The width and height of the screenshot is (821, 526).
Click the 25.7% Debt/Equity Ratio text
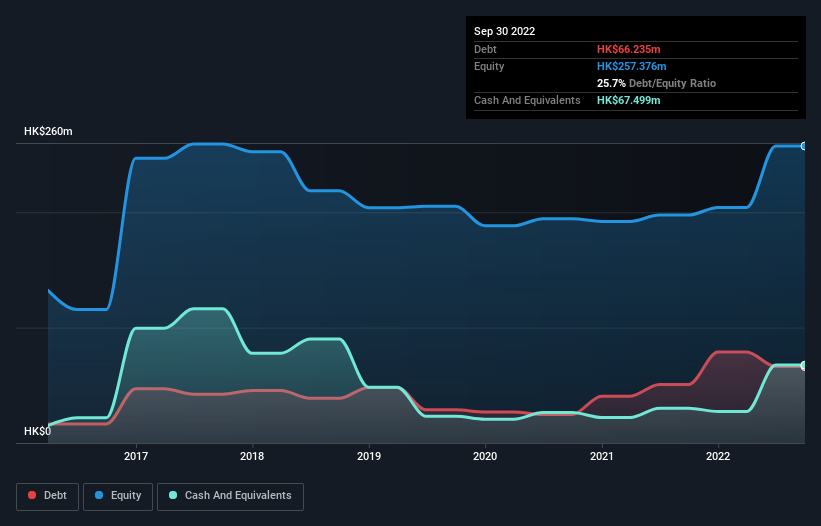(x=656, y=83)
